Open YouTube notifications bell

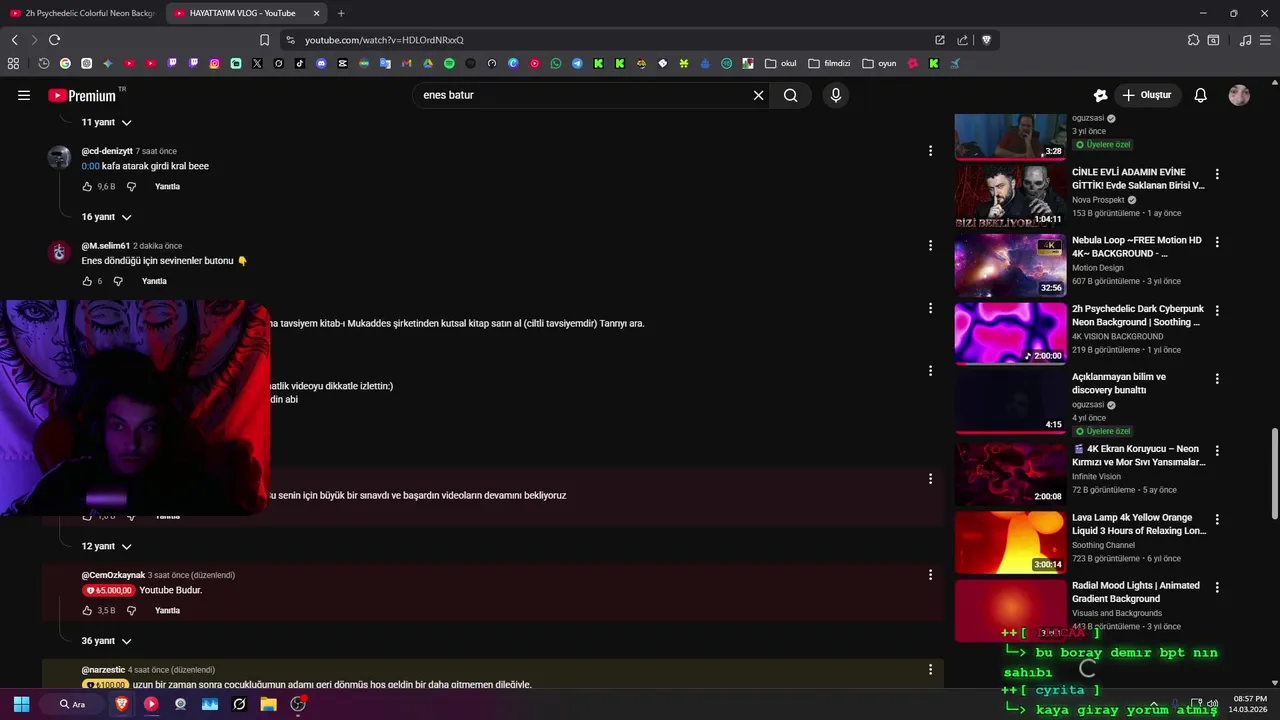pyautogui.click(x=1201, y=95)
